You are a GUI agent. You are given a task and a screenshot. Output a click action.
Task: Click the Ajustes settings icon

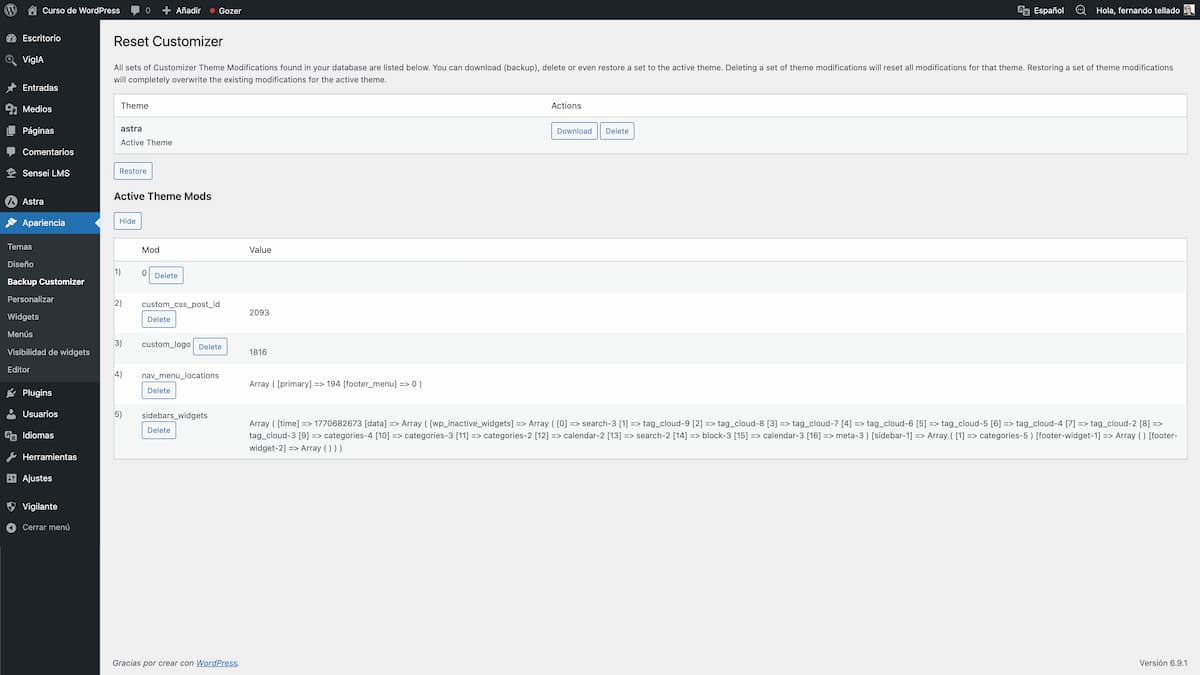tap(11, 478)
